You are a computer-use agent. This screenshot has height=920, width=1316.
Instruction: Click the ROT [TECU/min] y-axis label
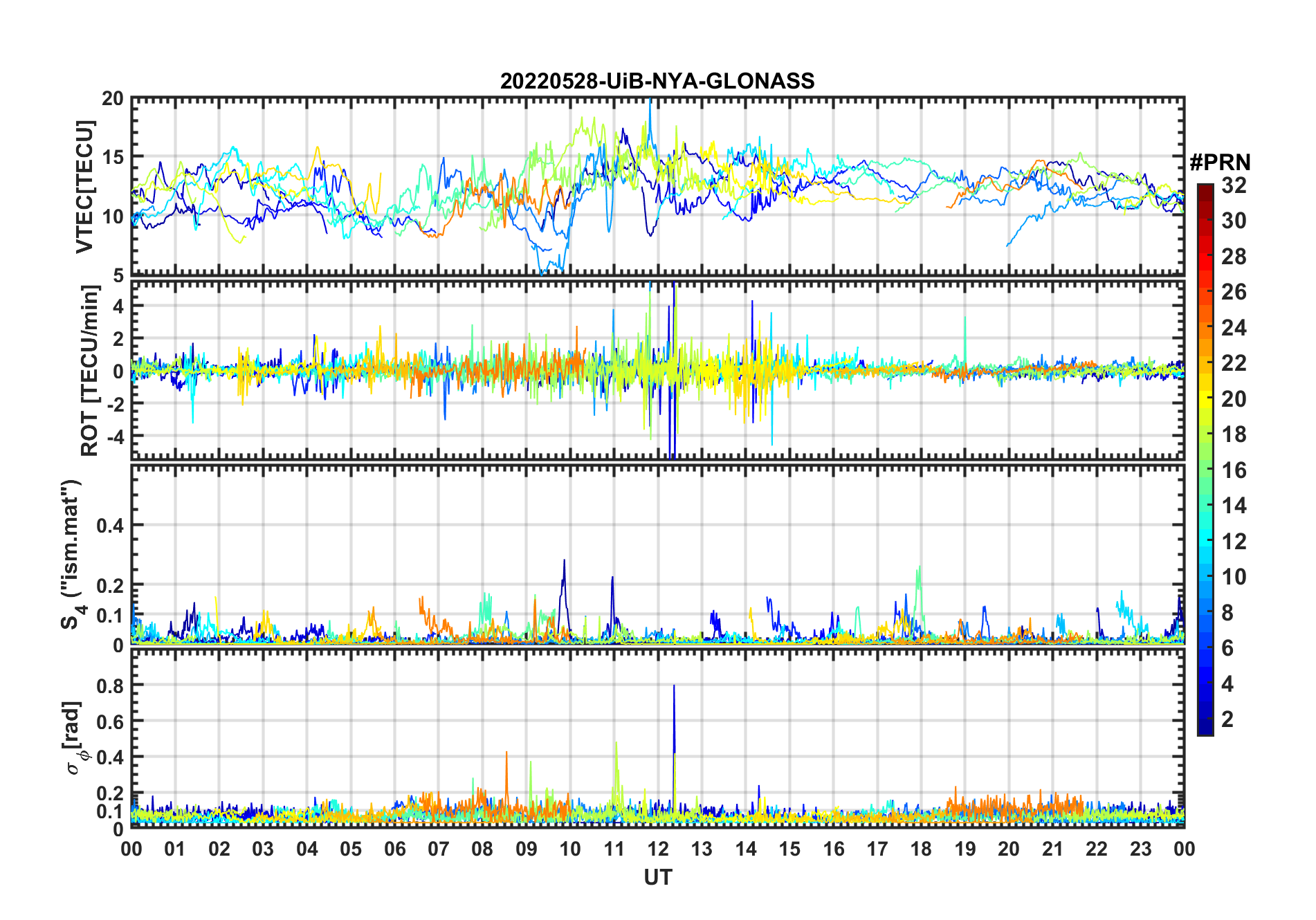[90, 371]
